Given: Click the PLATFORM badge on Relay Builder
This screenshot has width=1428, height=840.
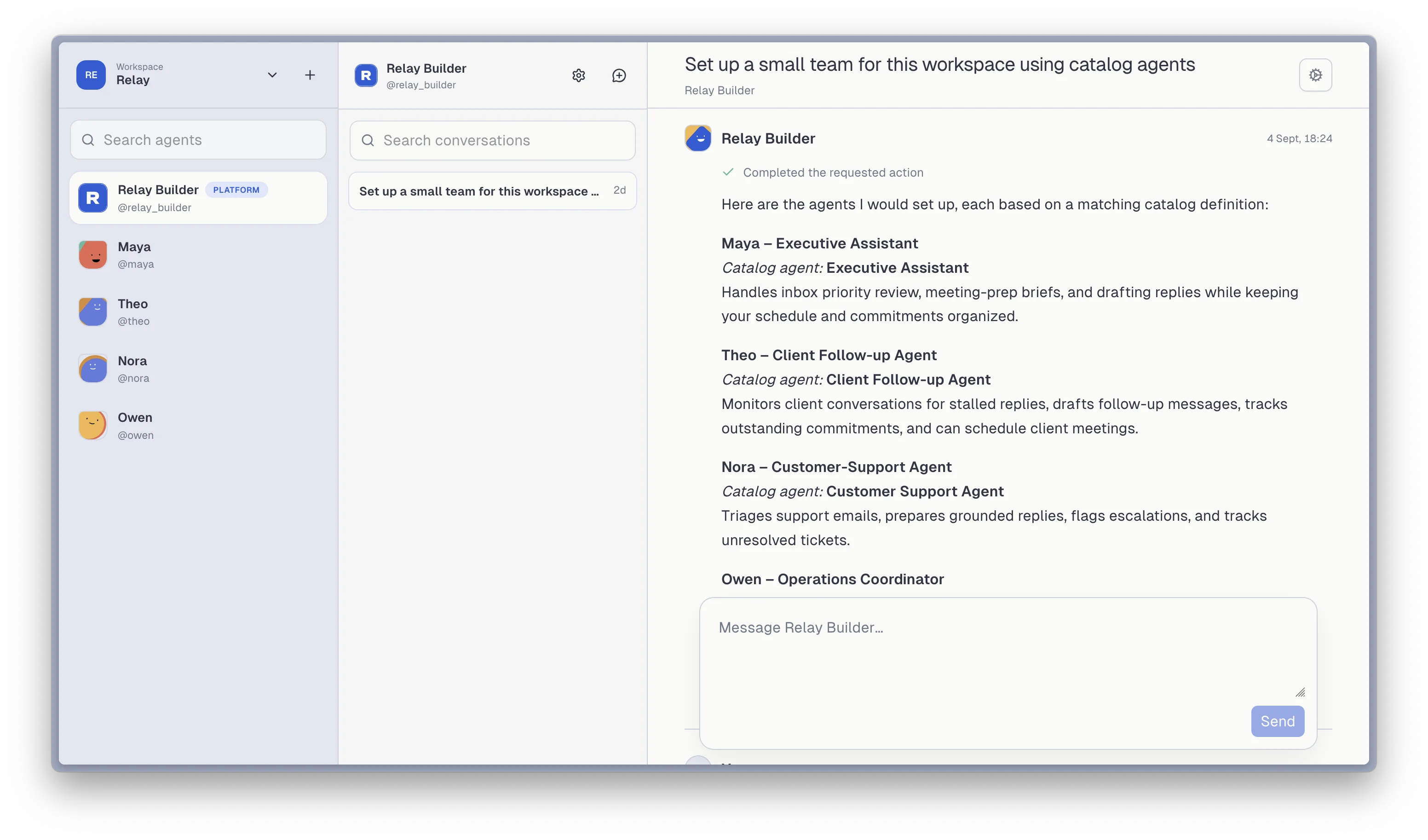Looking at the screenshot, I should coord(236,190).
